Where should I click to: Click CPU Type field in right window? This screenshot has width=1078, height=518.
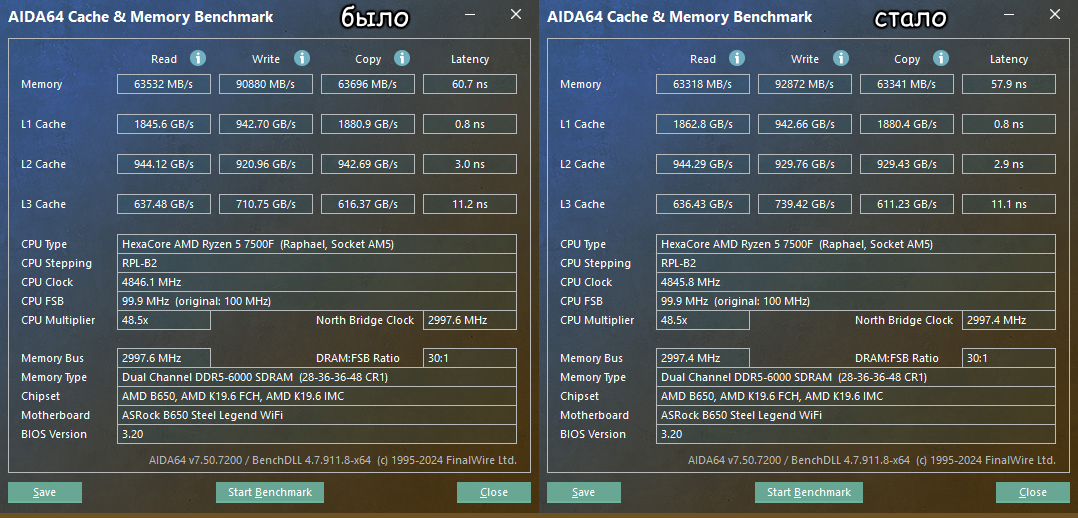click(856, 244)
